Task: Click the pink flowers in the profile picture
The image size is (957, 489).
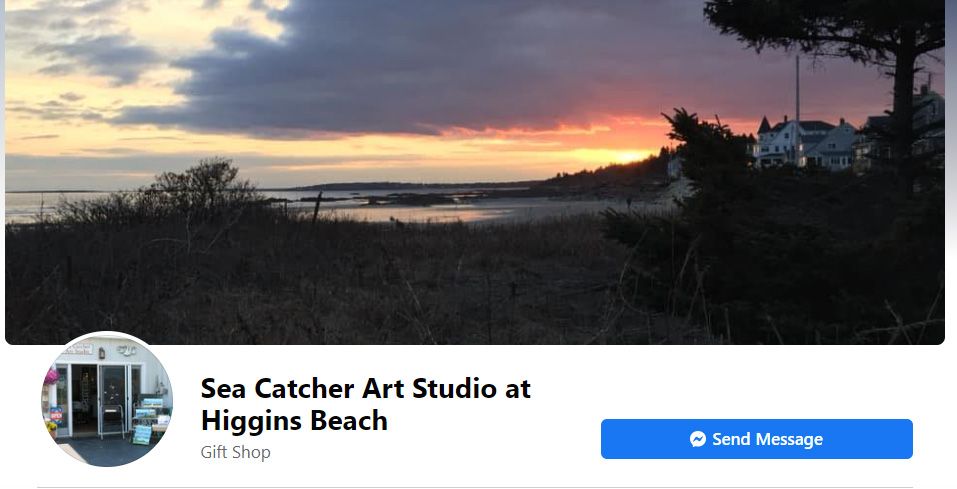Action: 51,377
